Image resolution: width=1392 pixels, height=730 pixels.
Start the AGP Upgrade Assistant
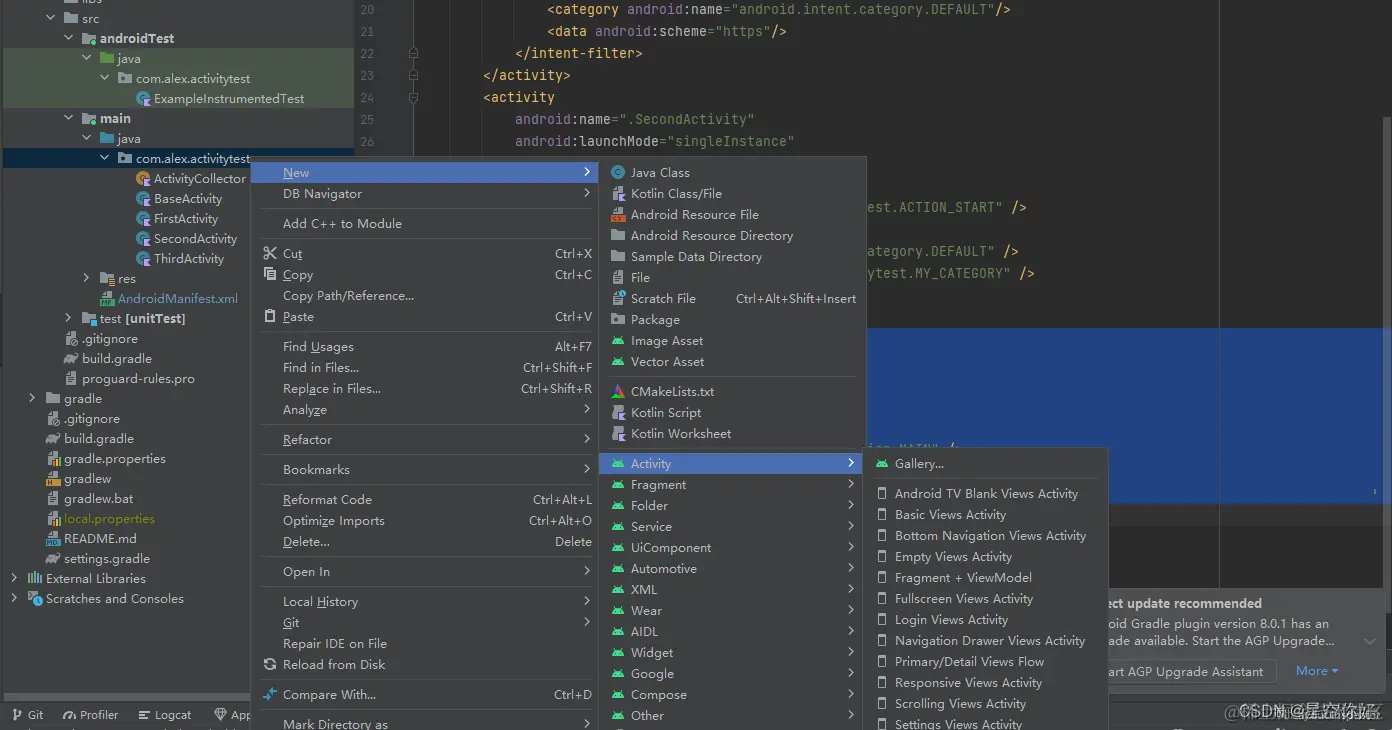1190,672
